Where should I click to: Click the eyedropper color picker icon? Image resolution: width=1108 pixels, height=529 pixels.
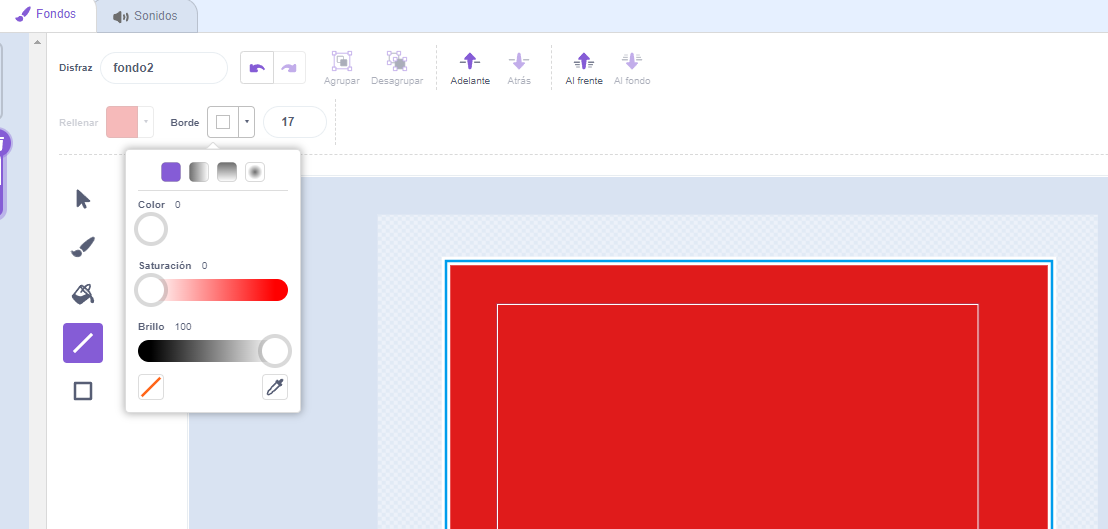(275, 388)
